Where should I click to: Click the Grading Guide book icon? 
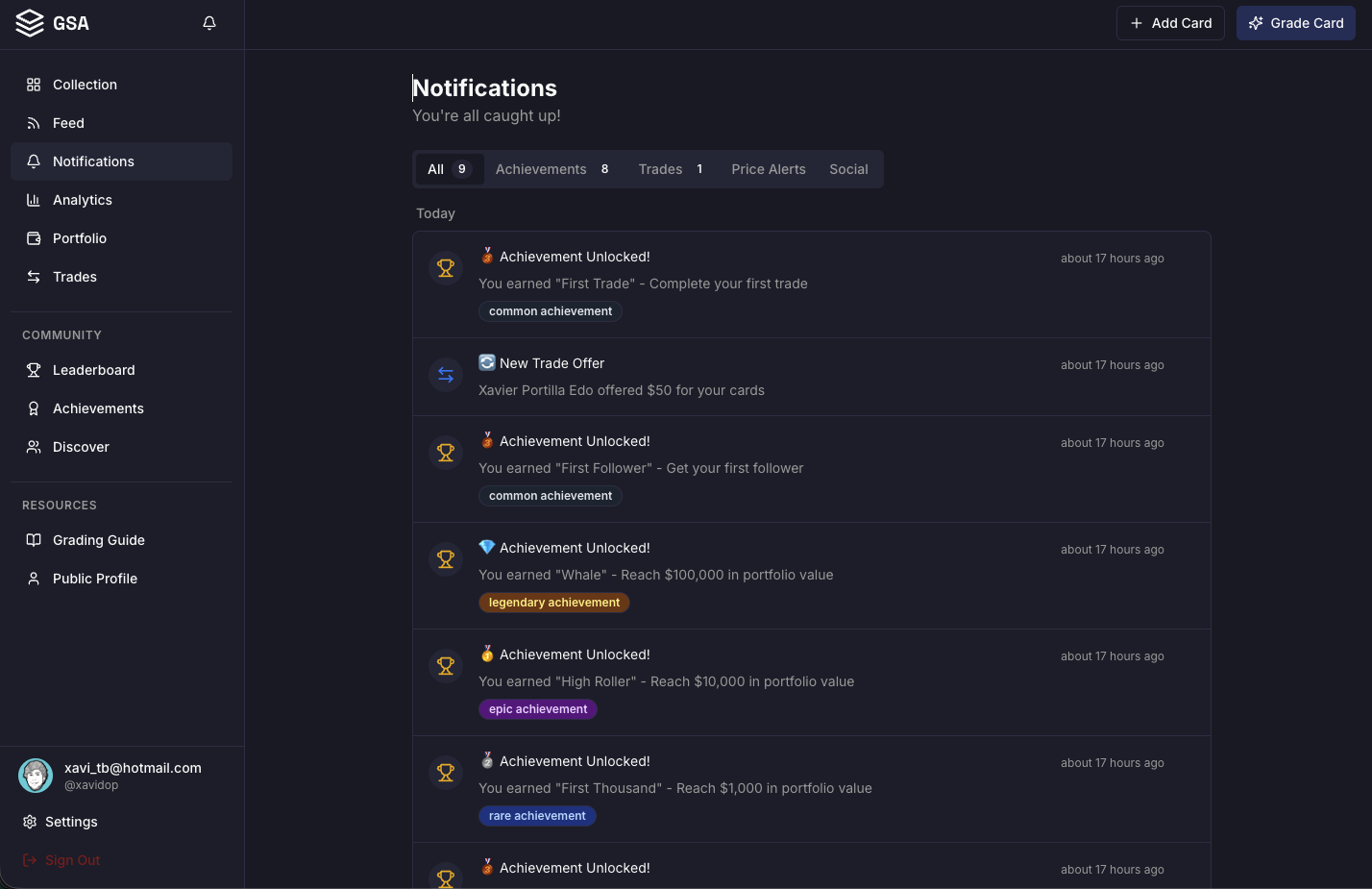pos(34,540)
